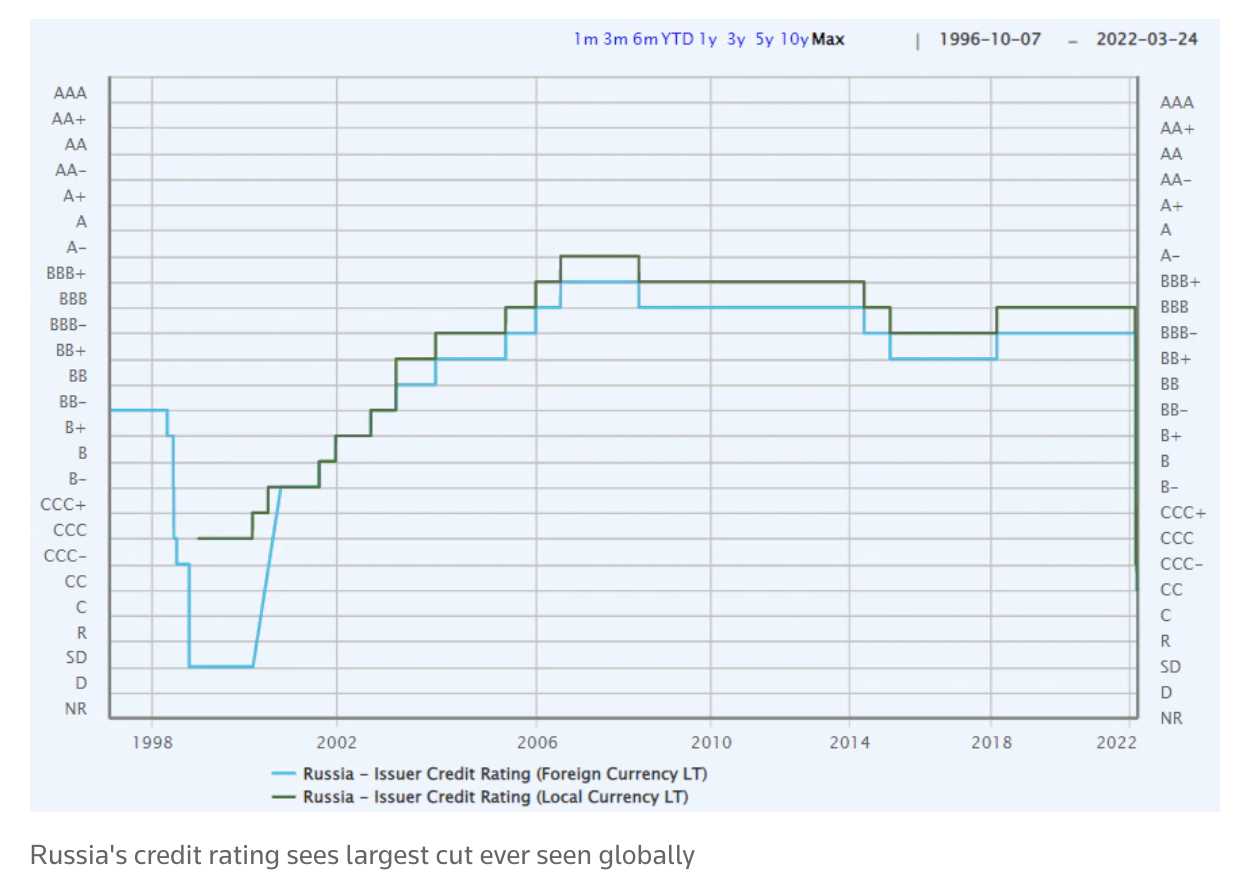Click the 2014 x-axis label
Screen dimensions: 1236x876
click(x=849, y=742)
